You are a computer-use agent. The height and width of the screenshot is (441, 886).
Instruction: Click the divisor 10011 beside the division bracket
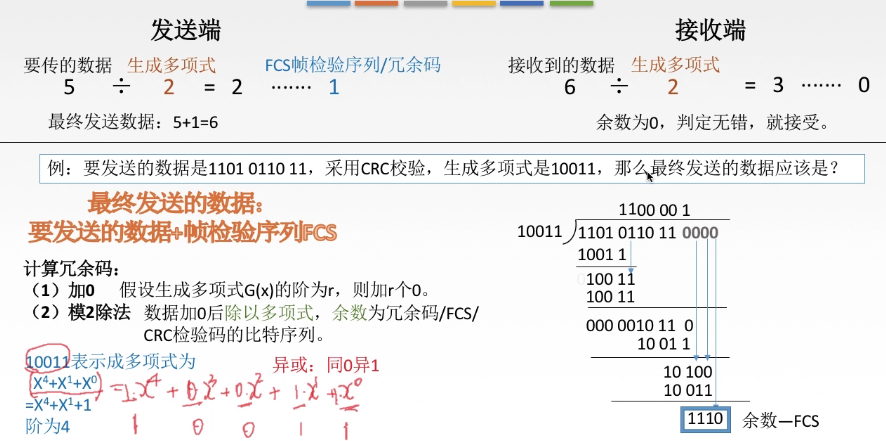click(540, 232)
